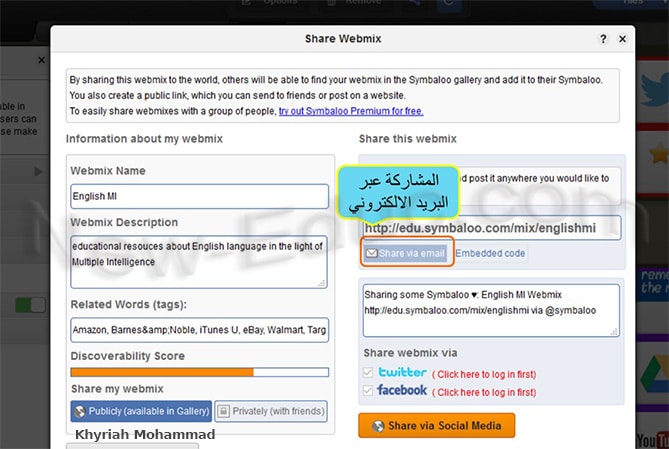Click the Twitter logo under Share webmix via
This screenshot has height=449, width=669.
tap(402, 372)
